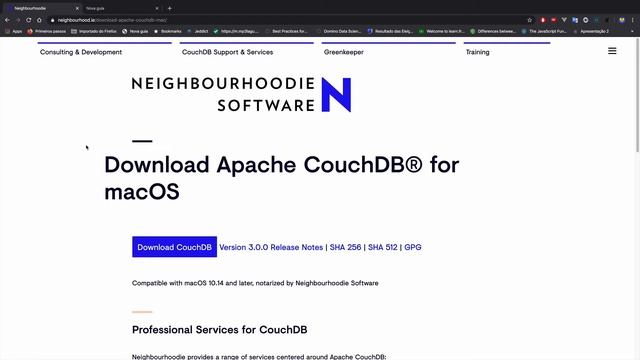Open the Domino Data Scien... bookmark
This screenshot has width=640, height=360.
tap(339, 31)
